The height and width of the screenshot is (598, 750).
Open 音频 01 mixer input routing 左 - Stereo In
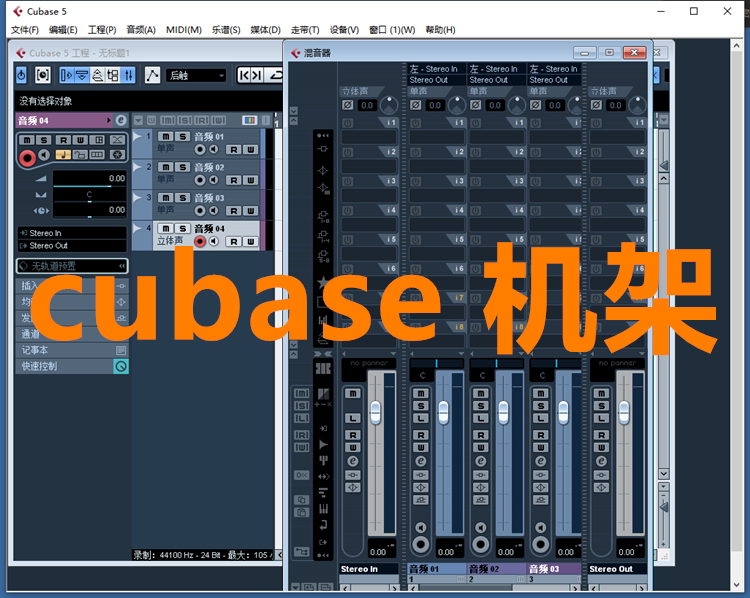tap(436, 69)
